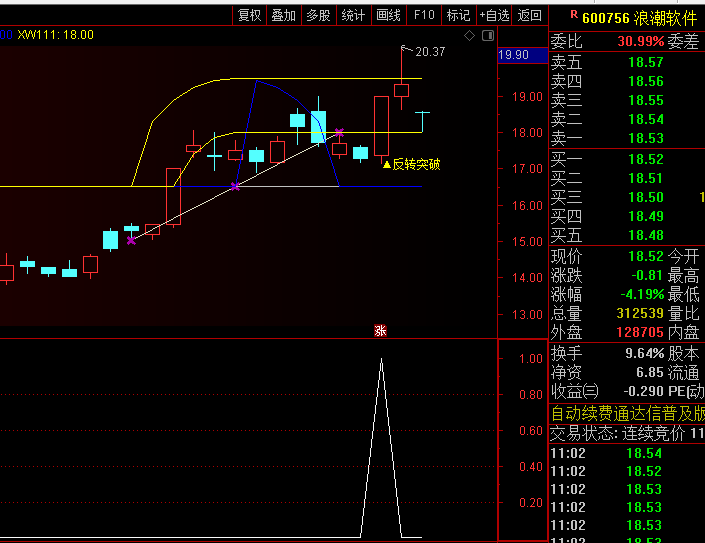The image size is (705, 543).
Task: Click the 卖三 price 18.55
Action: coord(646,100)
